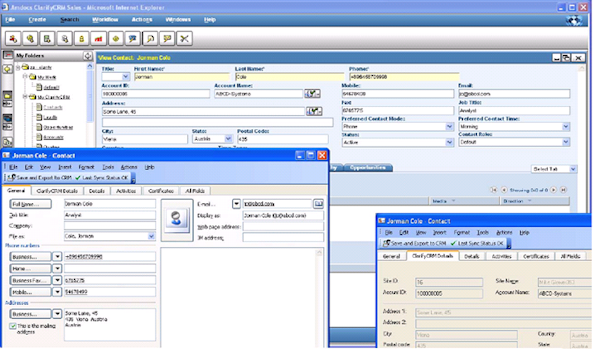Viewport: 600px width, 363px height.
Task: Switch to Activities tab in left contact window
Action: tap(126, 191)
